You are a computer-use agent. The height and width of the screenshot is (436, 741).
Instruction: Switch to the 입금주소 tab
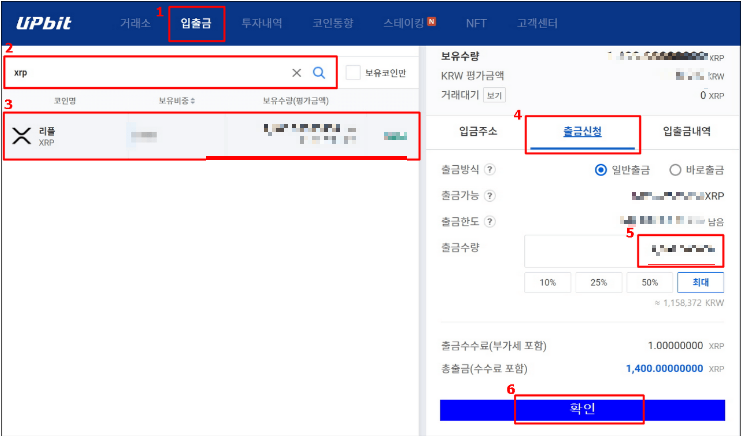(478, 131)
